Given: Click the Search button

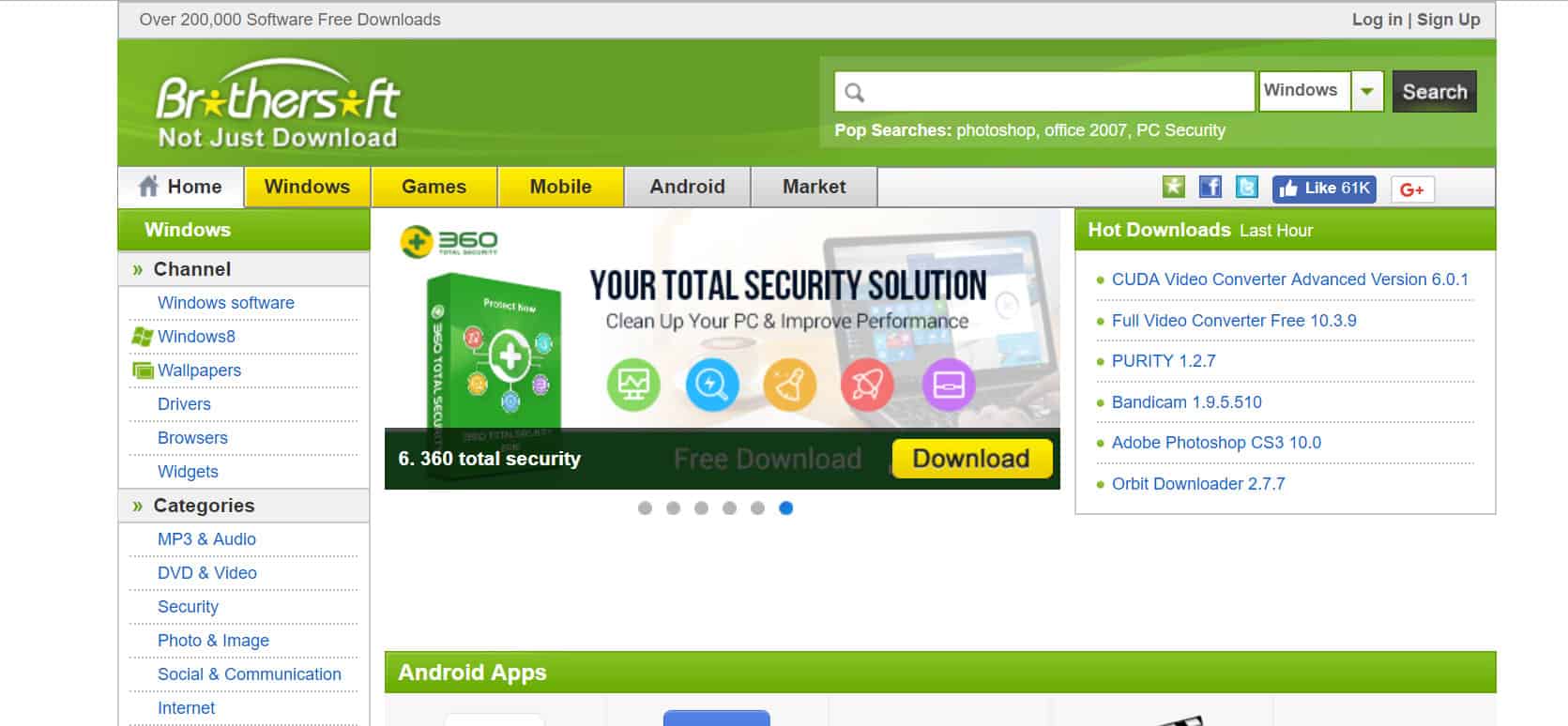Looking at the screenshot, I should click(1434, 92).
